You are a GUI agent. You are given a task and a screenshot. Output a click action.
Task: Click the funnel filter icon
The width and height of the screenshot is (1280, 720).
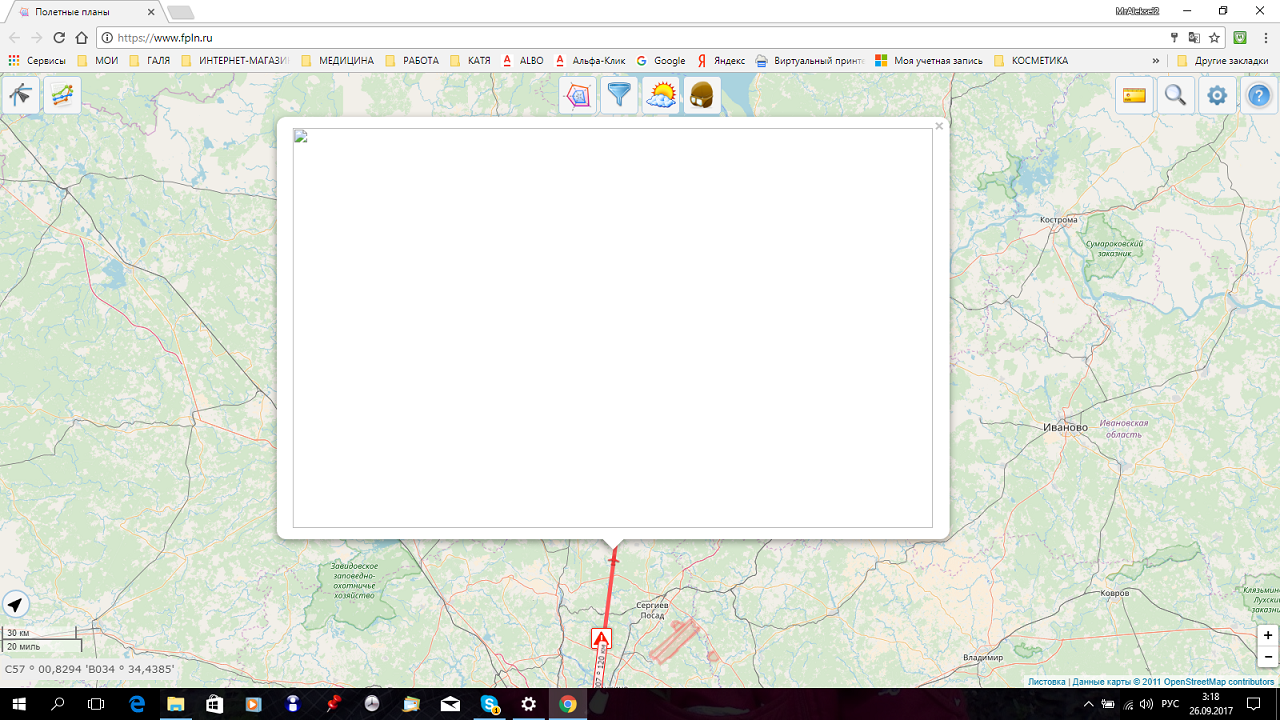pos(619,96)
